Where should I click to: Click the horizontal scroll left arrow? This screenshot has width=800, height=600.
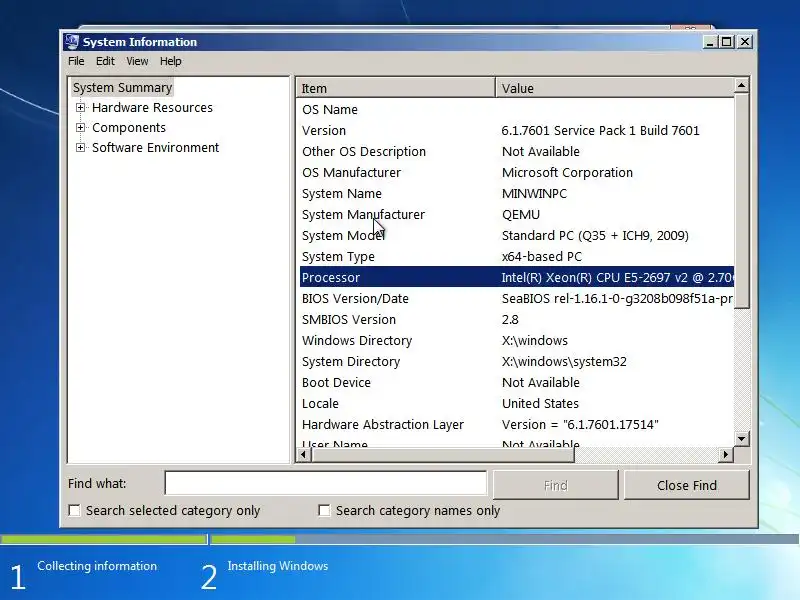click(x=304, y=454)
